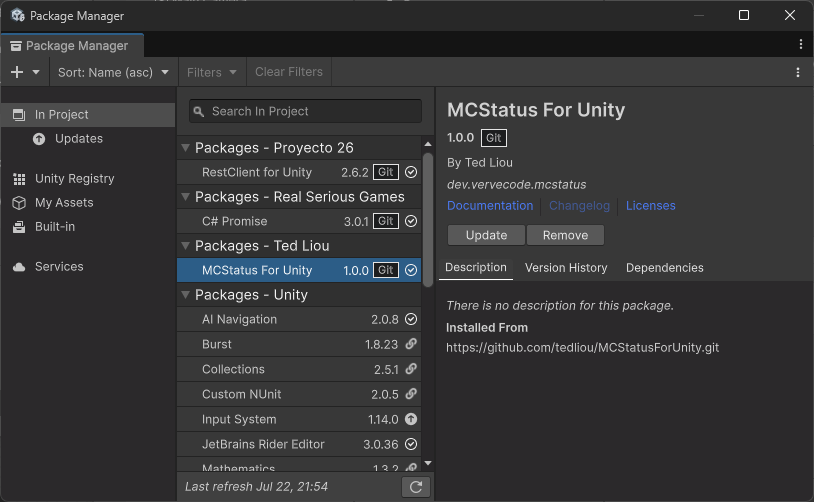Click the Update button
This screenshot has height=502, width=814.
pos(486,235)
